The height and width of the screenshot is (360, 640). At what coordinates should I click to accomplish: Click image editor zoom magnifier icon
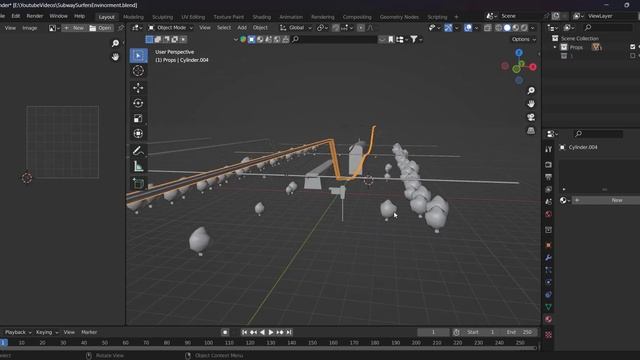pyautogui.click(x=116, y=43)
